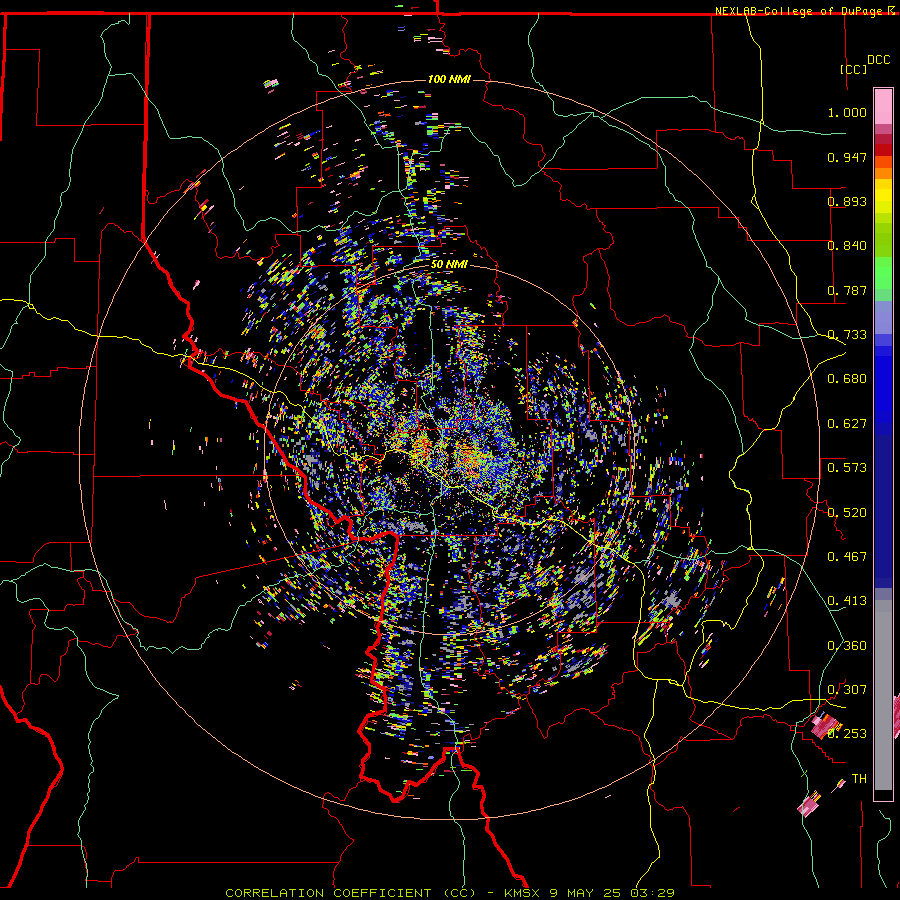This screenshot has width=900, height=900.
Task: Pick the lavender color band in legend
Action: 883,317
